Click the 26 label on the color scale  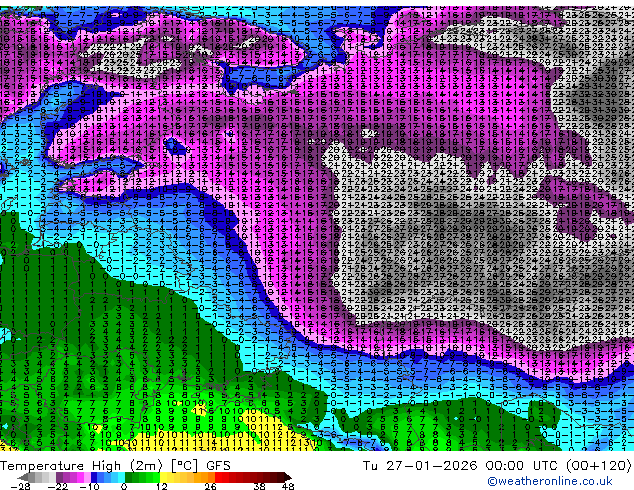[x=210, y=486]
